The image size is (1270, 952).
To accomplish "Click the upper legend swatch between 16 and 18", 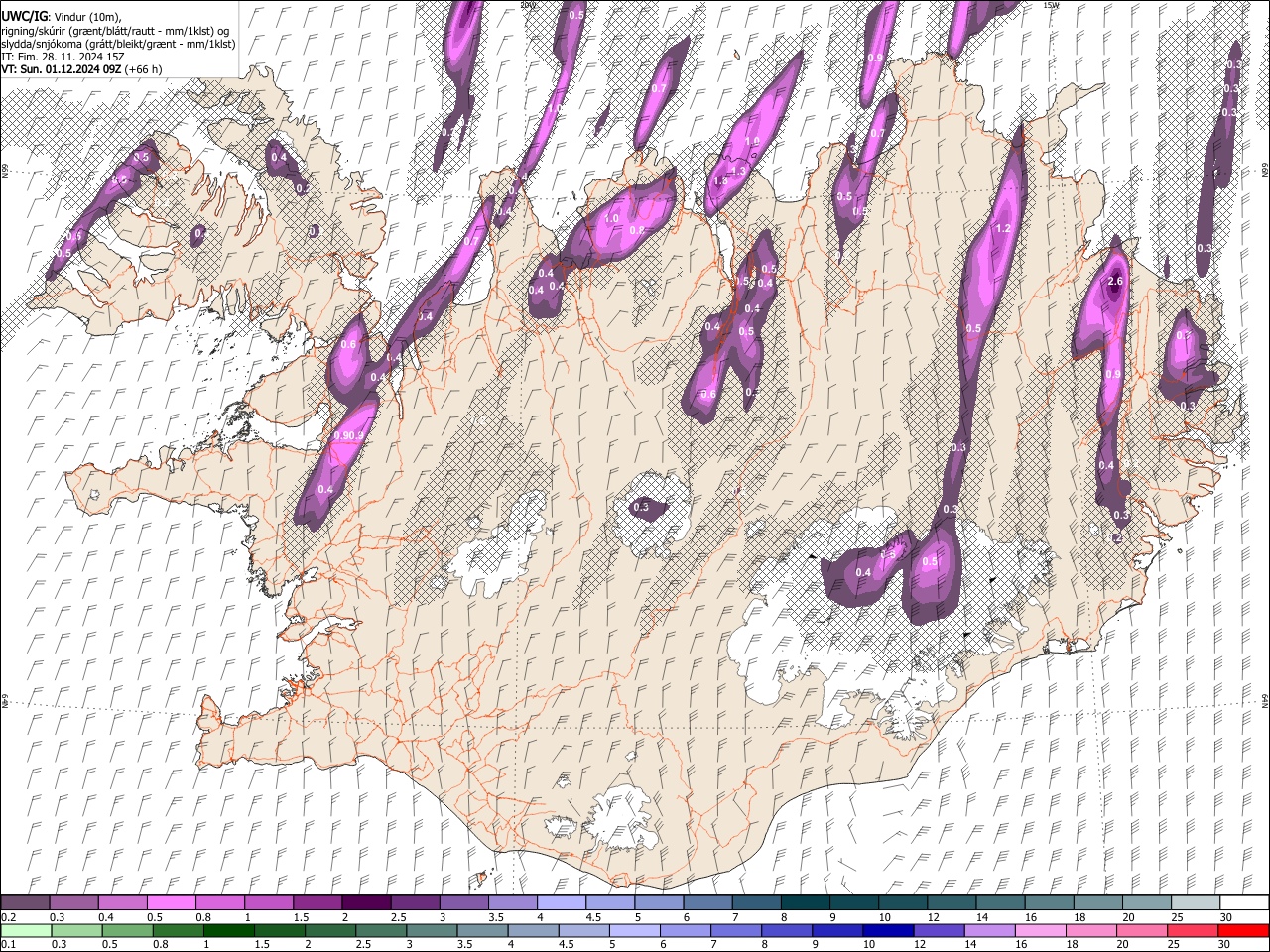I will point(1049,902).
